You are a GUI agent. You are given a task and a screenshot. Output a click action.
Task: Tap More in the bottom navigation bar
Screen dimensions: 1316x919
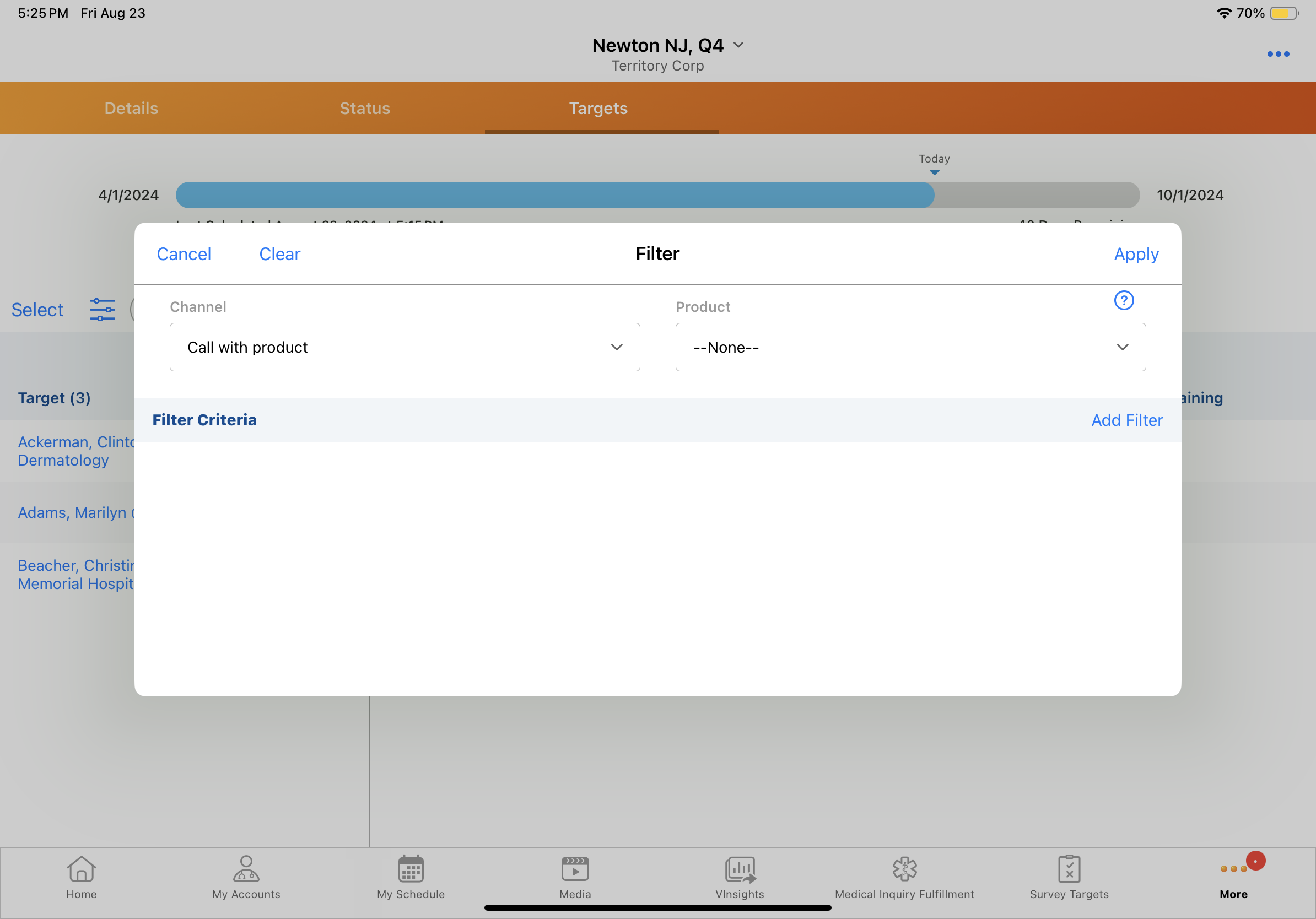pyautogui.click(x=1233, y=877)
